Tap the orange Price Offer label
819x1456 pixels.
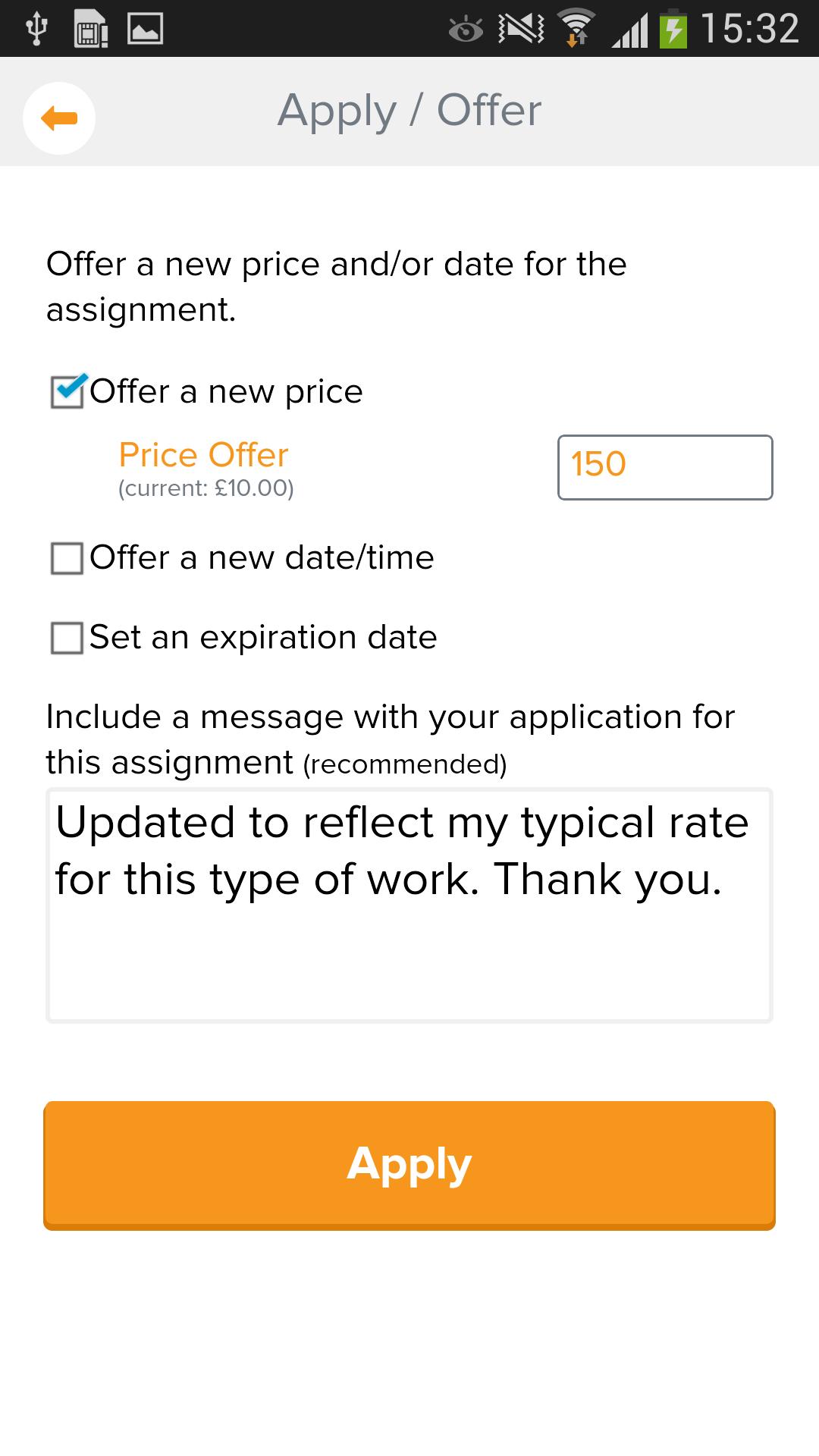[204, 455]
